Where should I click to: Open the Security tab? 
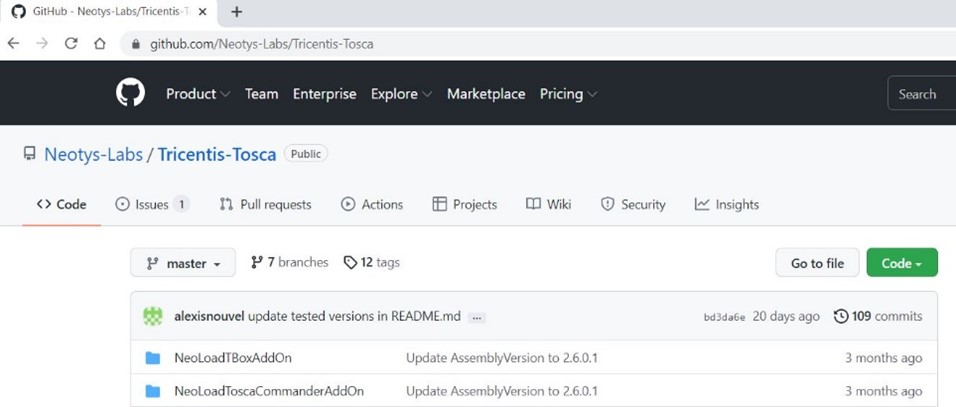coord(633,205)
